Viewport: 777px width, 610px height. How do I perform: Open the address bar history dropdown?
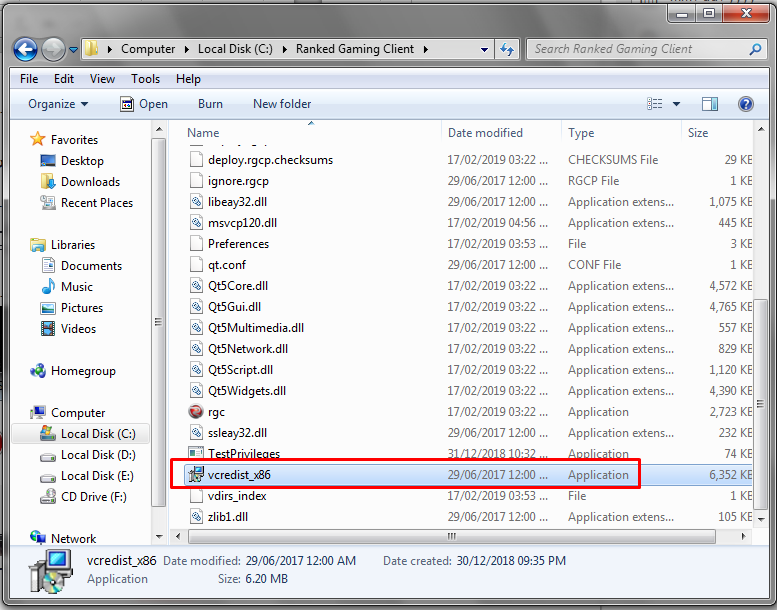[x=484, y=49]
